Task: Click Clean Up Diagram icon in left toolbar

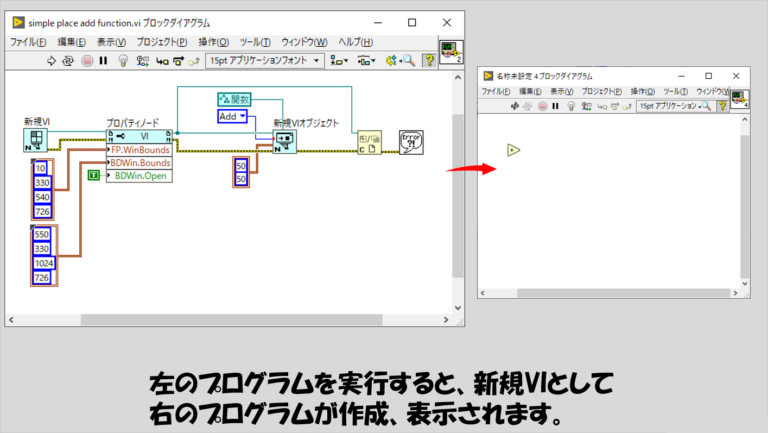Action: 391,61
